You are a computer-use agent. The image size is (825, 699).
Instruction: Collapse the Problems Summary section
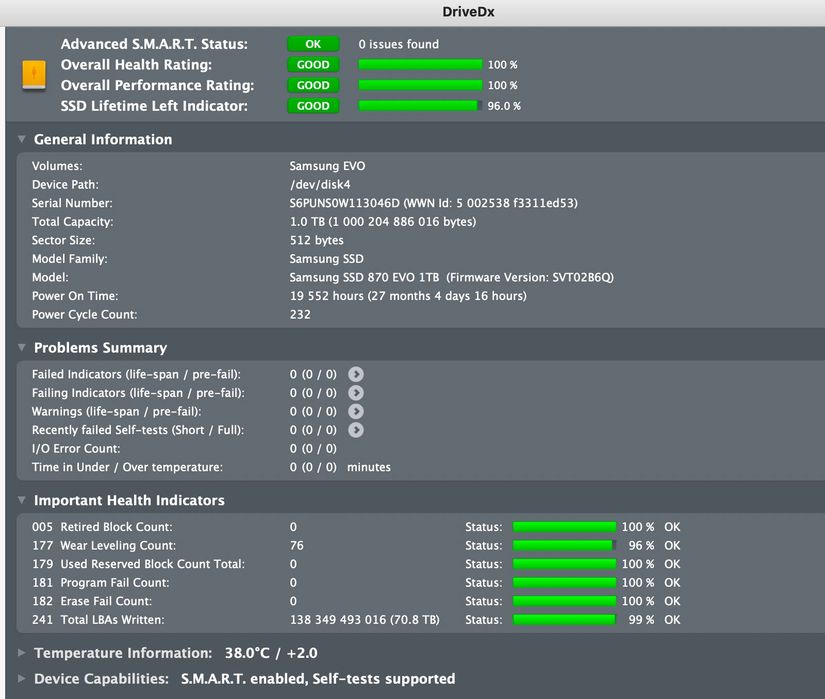tap(22, 347)
